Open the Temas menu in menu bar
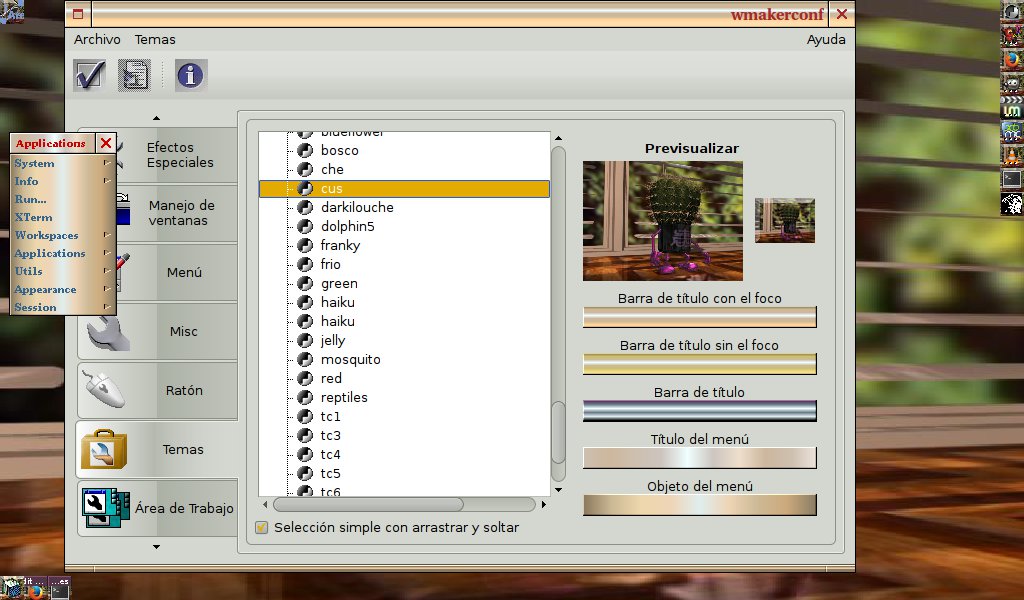Image resolution: width=1024 pixels, height=600 pixels. click(x=155, y=39)
